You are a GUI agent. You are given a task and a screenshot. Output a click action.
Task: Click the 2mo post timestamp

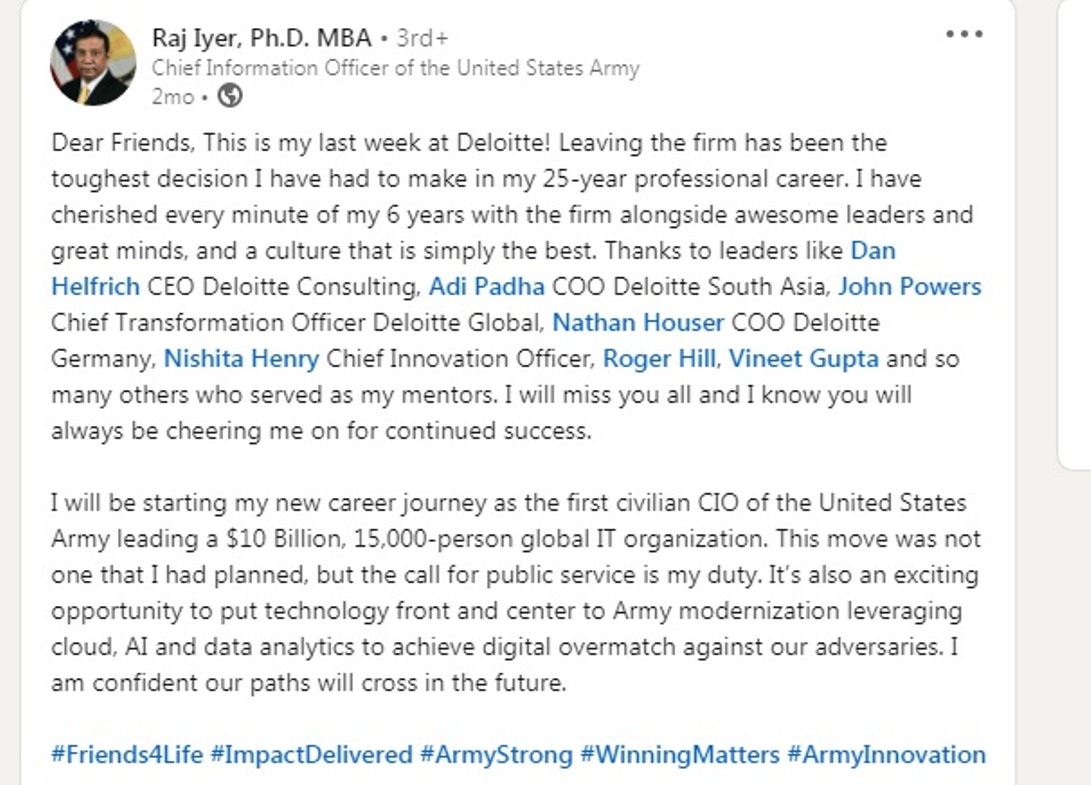[x=173, y=97]
